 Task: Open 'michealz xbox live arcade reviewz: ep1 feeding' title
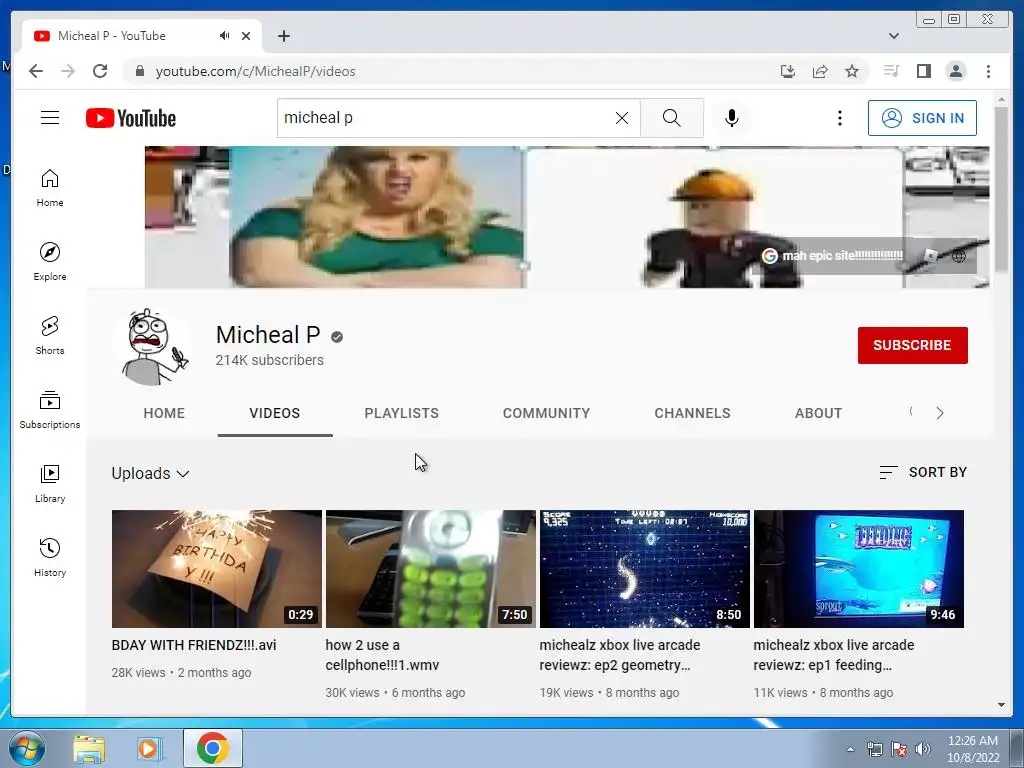click(x=833, y=655)
